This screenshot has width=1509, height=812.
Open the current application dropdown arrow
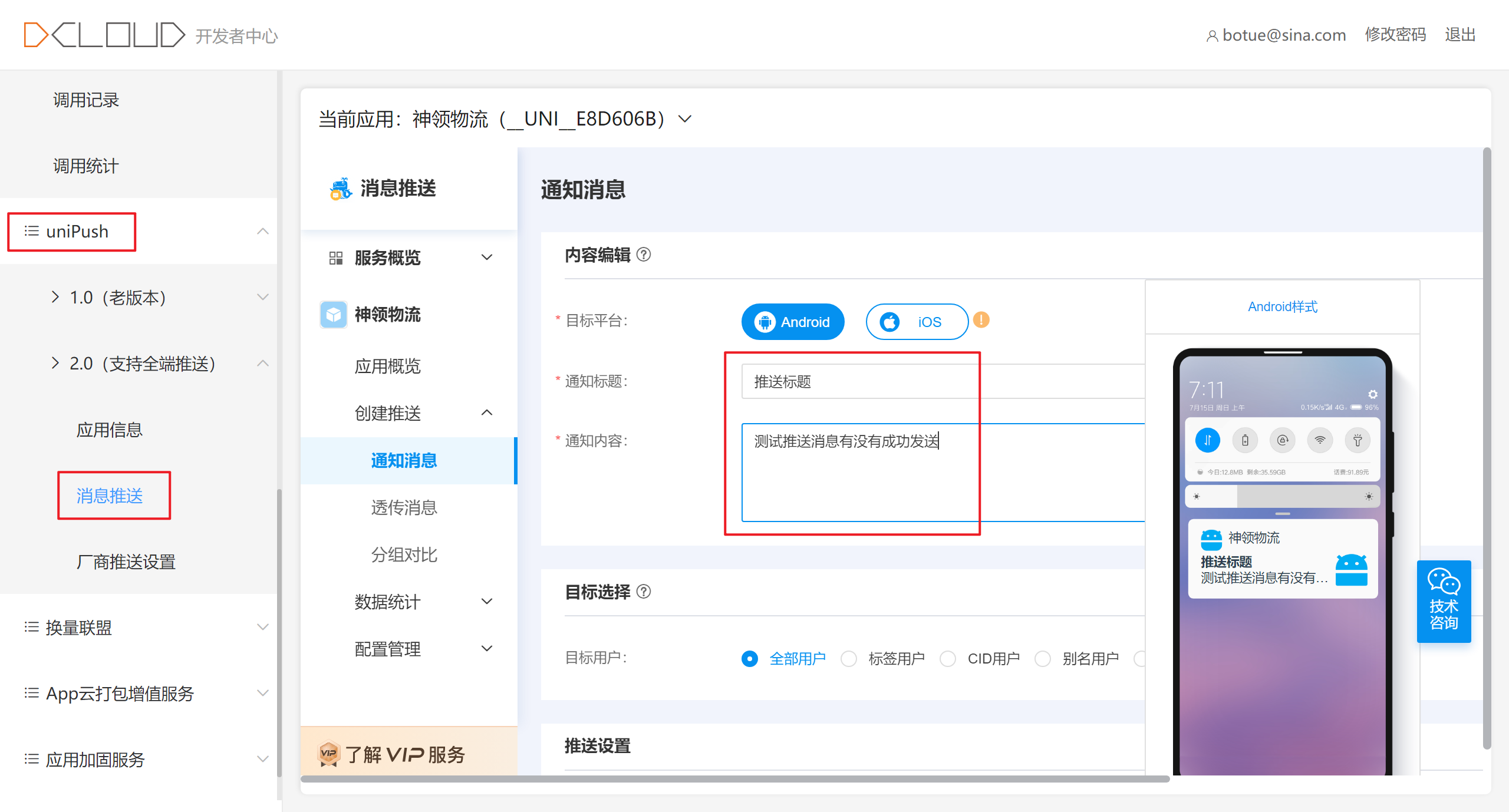click(684, 119)
